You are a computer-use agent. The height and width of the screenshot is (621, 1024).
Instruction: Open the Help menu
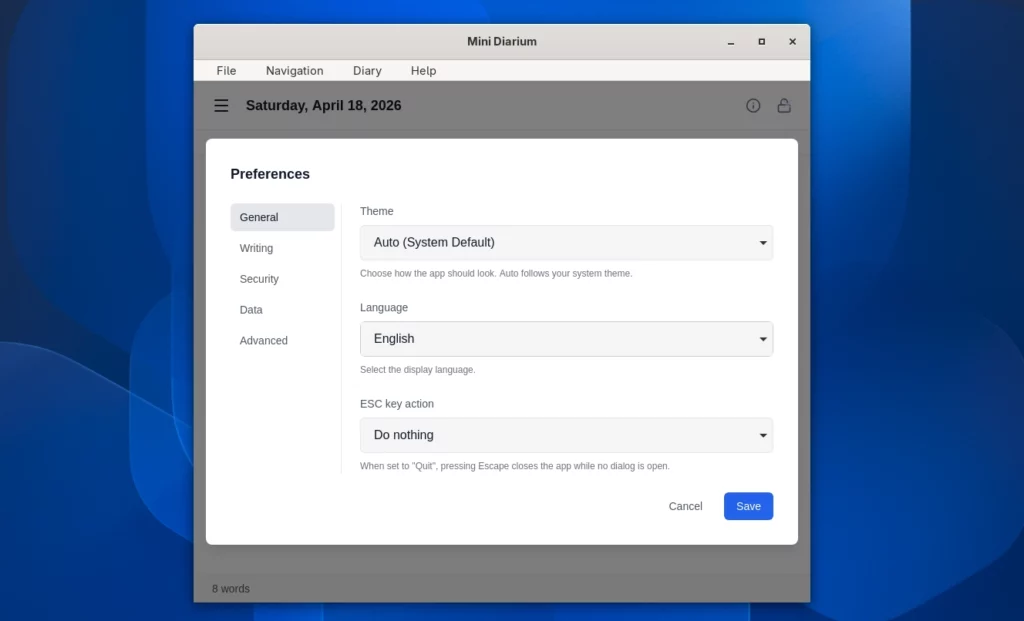423,71
